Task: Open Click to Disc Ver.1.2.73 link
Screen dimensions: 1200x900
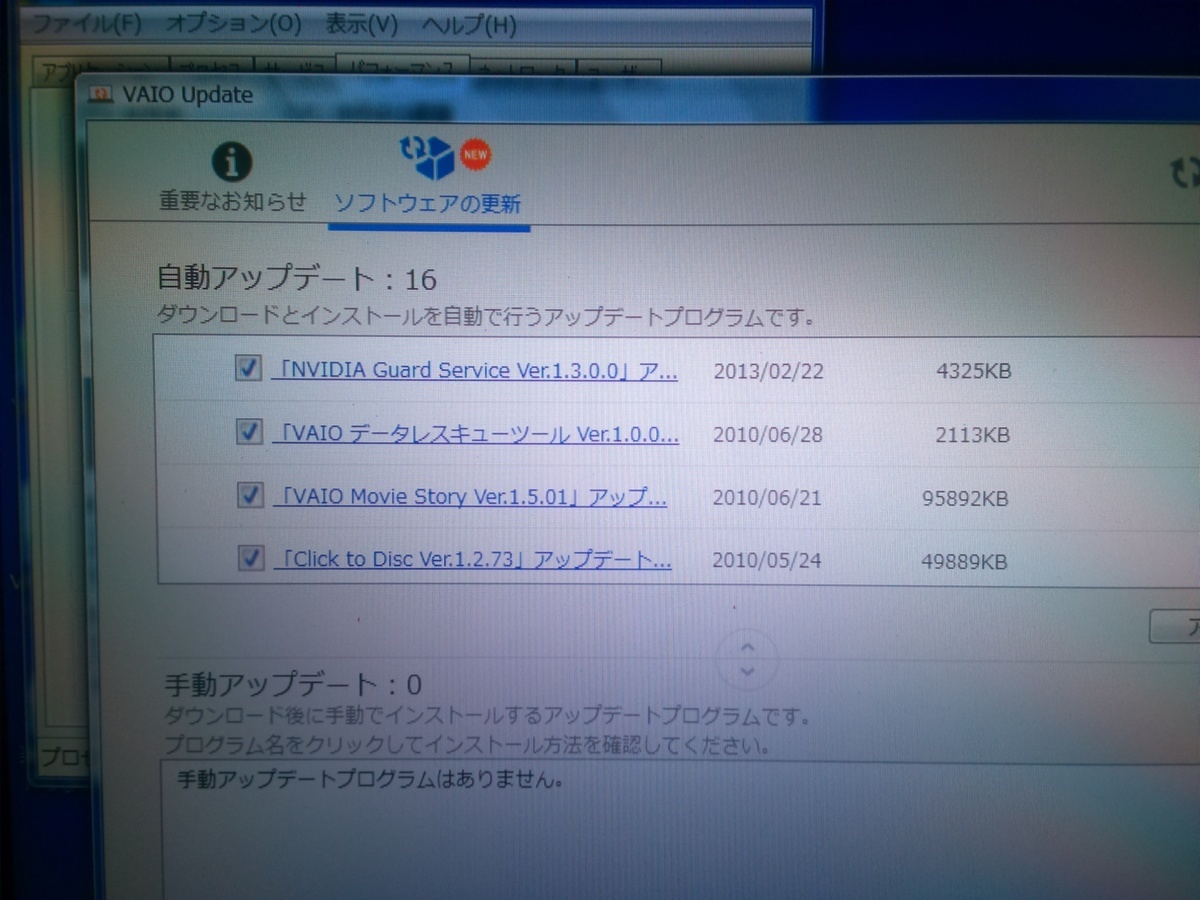Action: [x=473, y=560]
